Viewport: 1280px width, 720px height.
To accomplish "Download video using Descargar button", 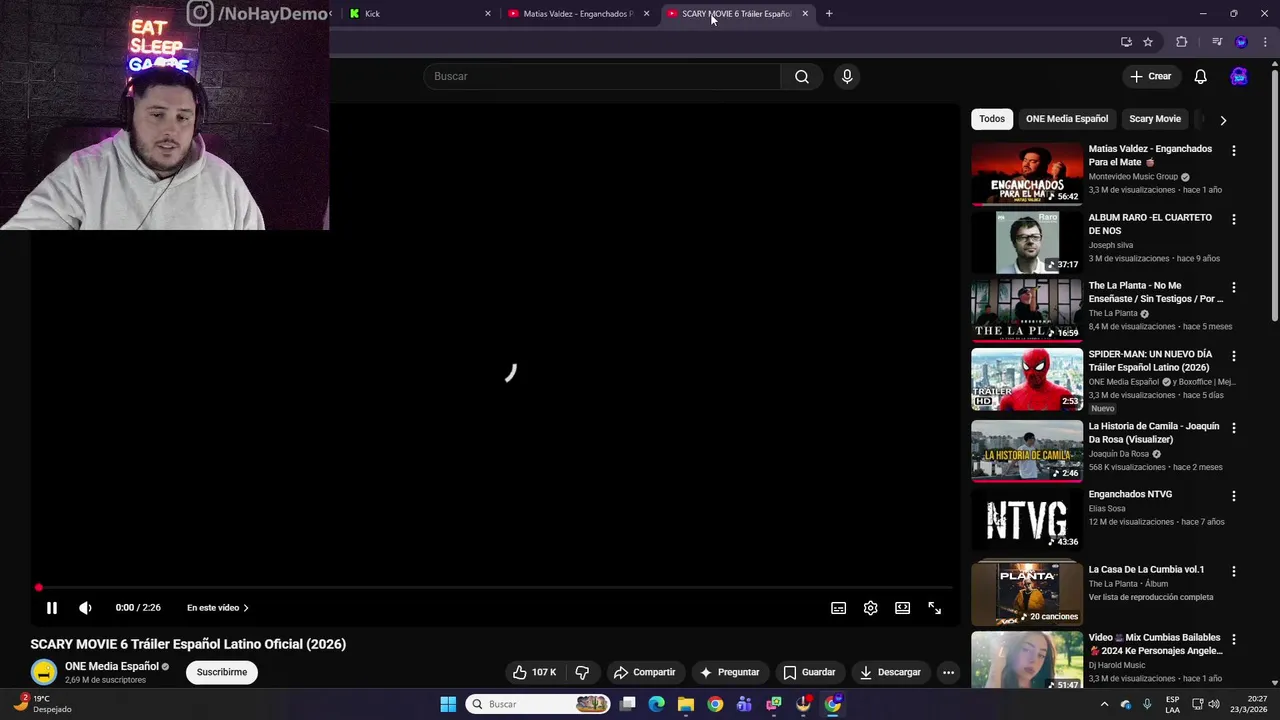I will (x=891, y=672).
